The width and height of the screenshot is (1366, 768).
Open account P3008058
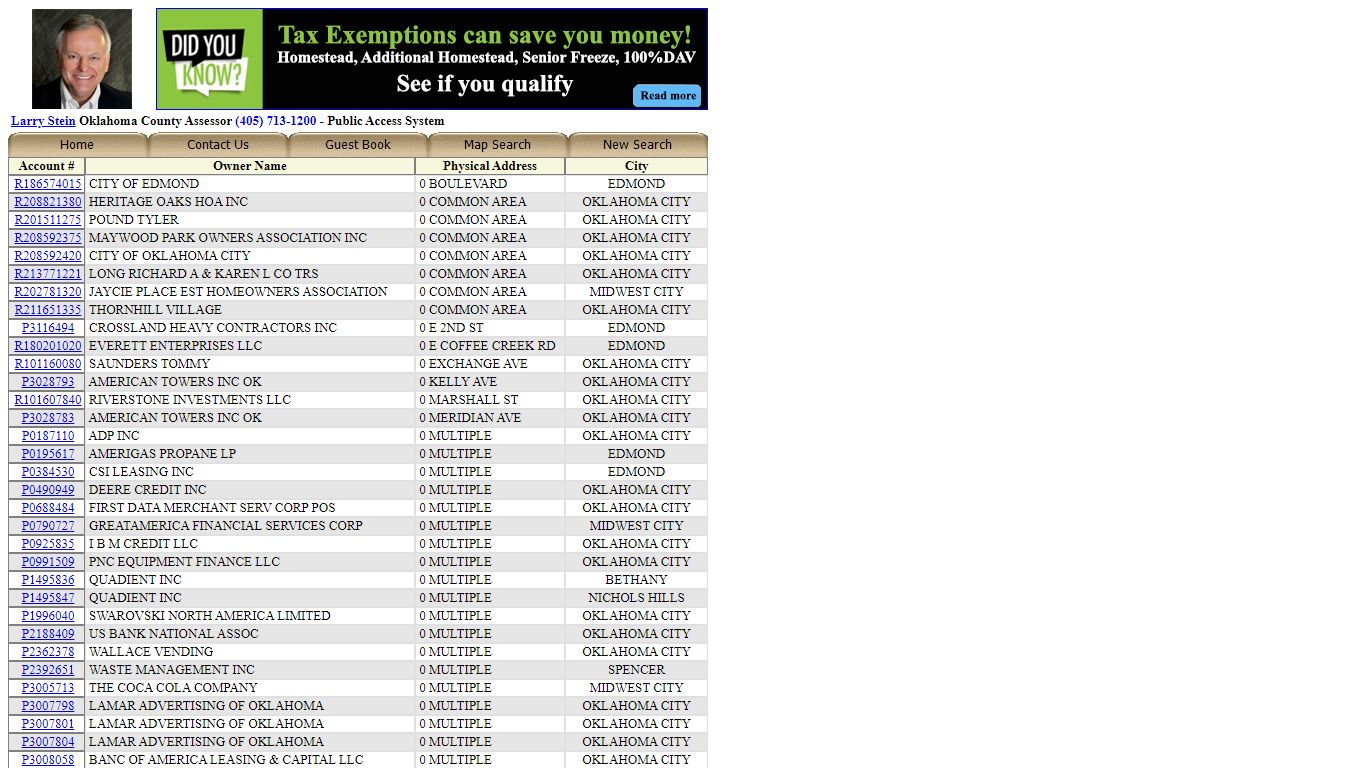click(x=48, y=760)
